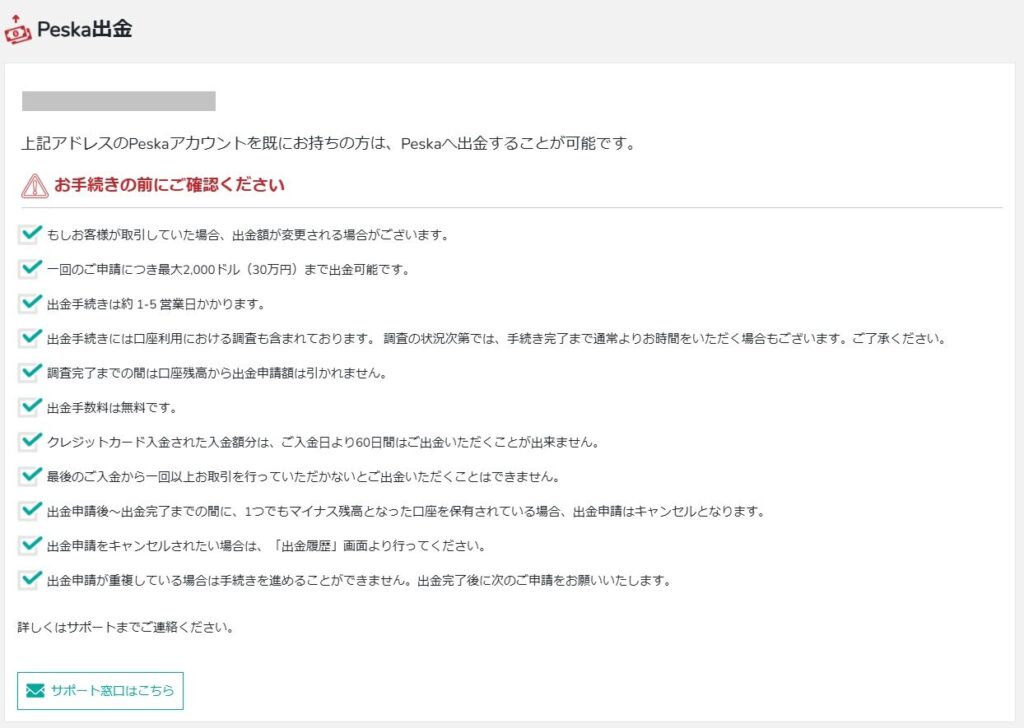The image size is (1024, 728).
Task: Click the redacted gray email address bar
Action: [x=118, y=101]
